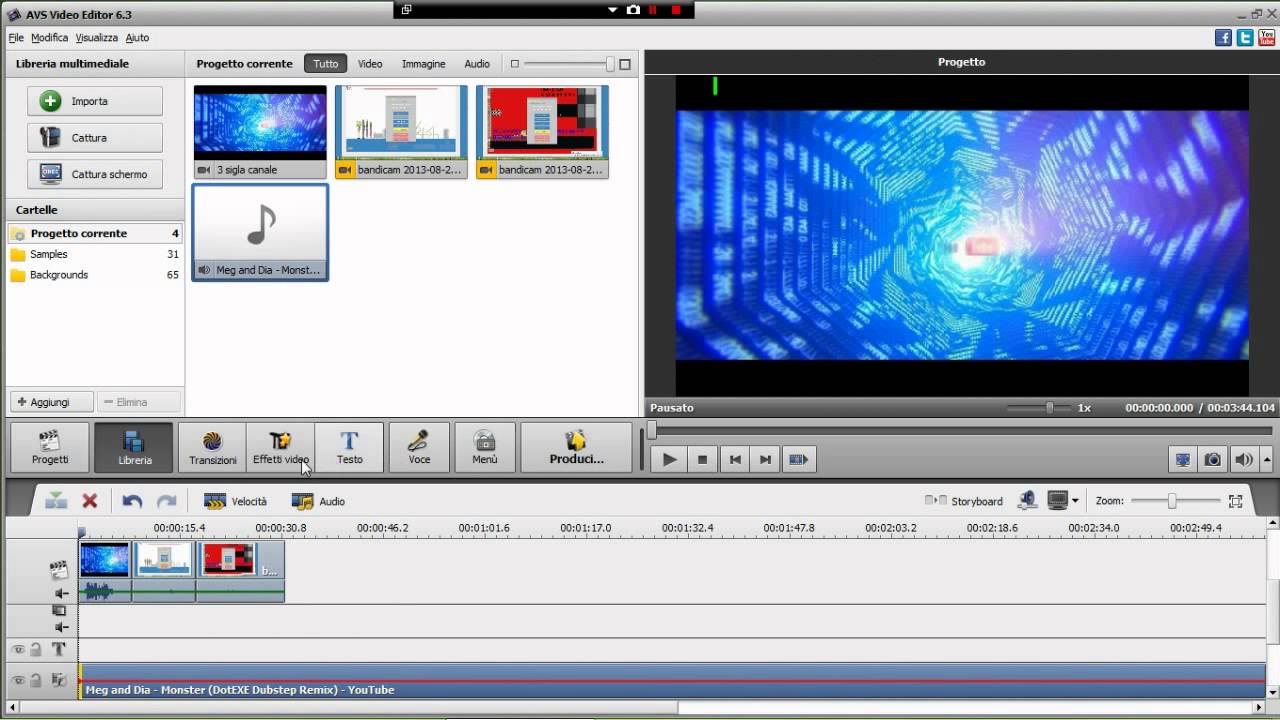Image resolution: width=1280 pixels, height=720 pixels.
Task: Play the preview
Action: coord(669,459)
